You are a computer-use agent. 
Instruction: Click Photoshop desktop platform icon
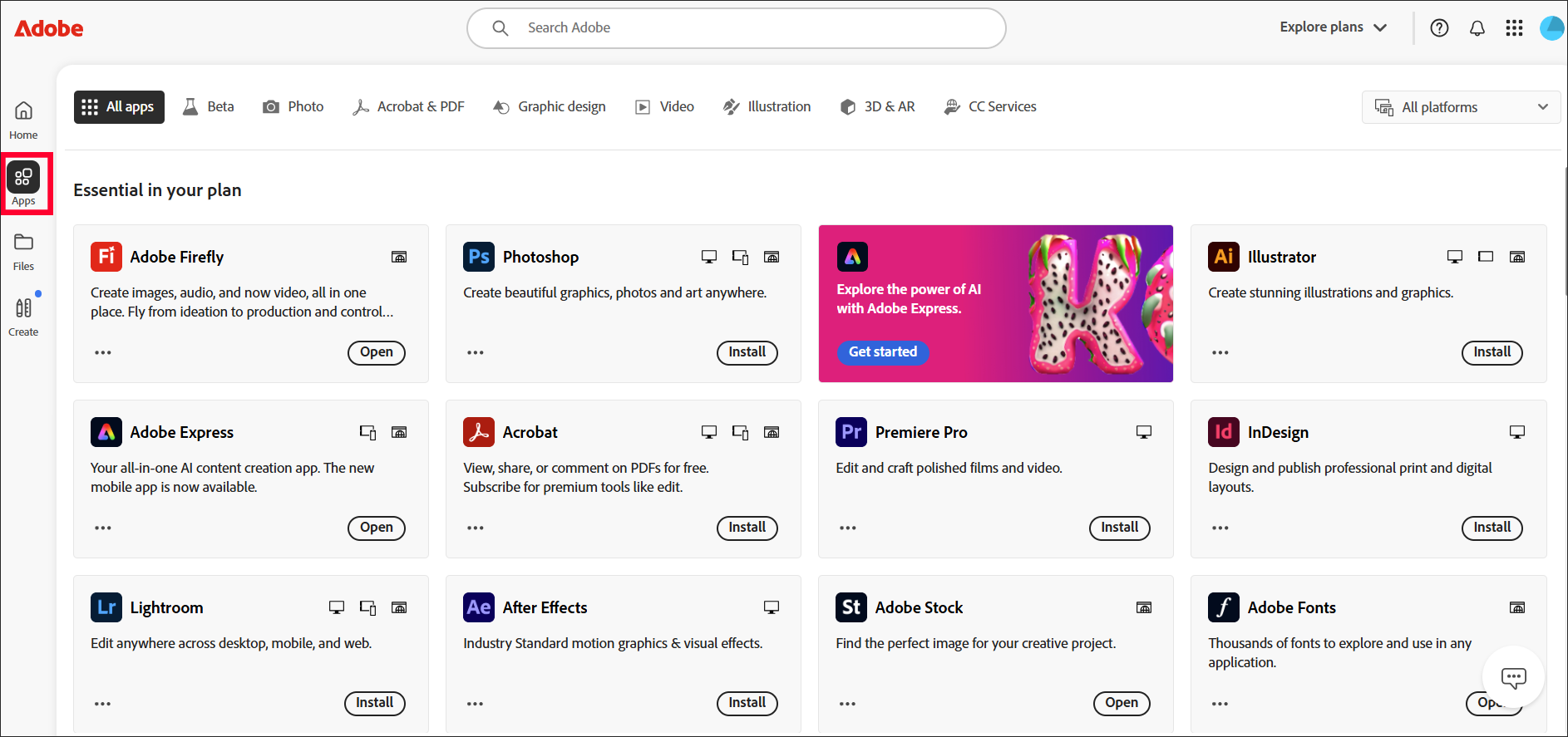pyautogui.click(x=709, y=257)
